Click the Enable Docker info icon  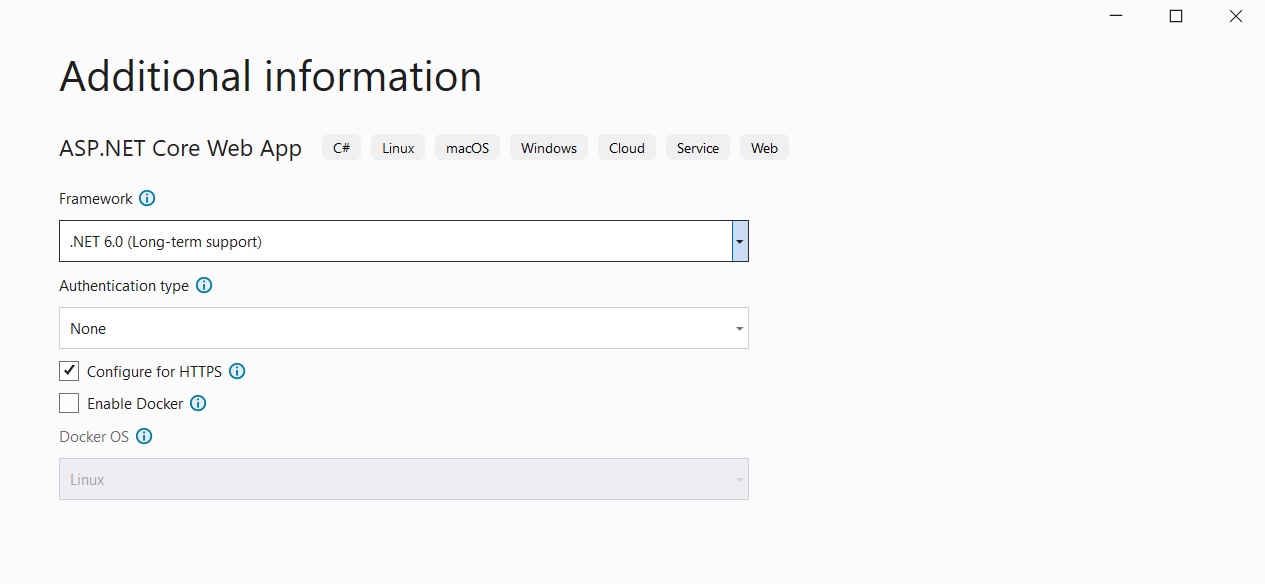[198, 404]
